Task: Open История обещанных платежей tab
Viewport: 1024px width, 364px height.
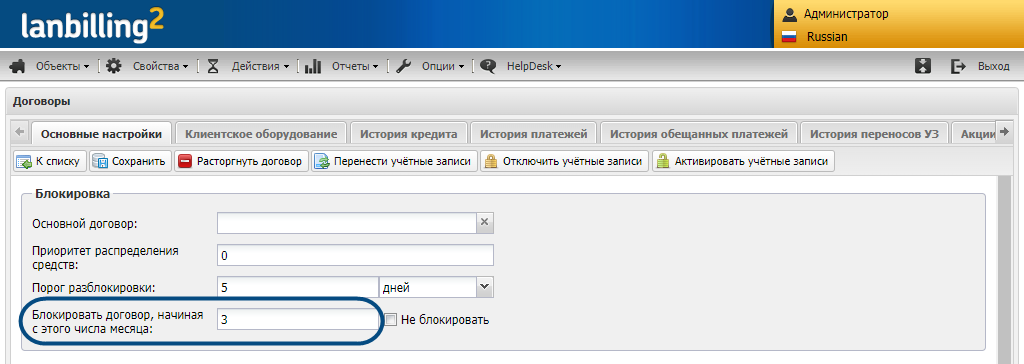Action: 699,134
